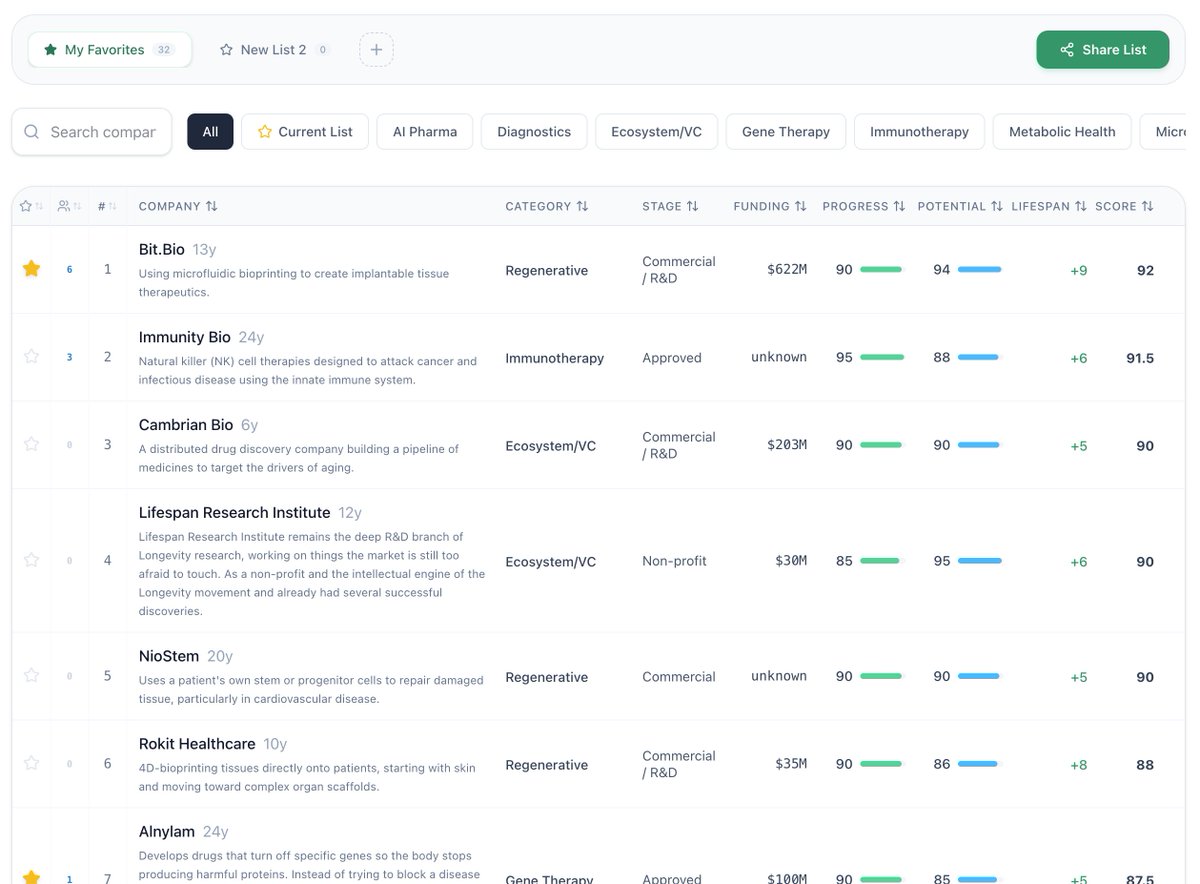The image size is (1200, 884).
Task: Focus the Search companies input field
Action: [x=92, y=132]
